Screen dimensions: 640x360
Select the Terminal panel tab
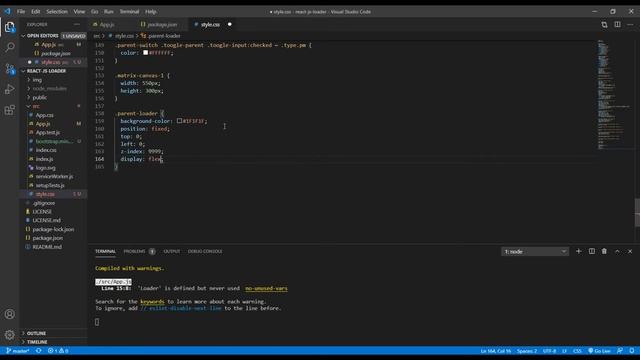[105, 251]
